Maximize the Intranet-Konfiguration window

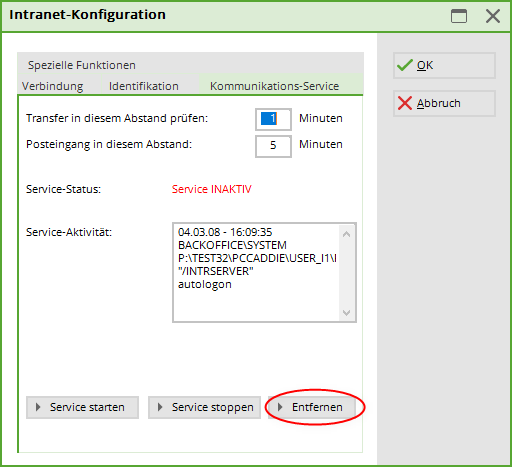(x=459, y=16)
